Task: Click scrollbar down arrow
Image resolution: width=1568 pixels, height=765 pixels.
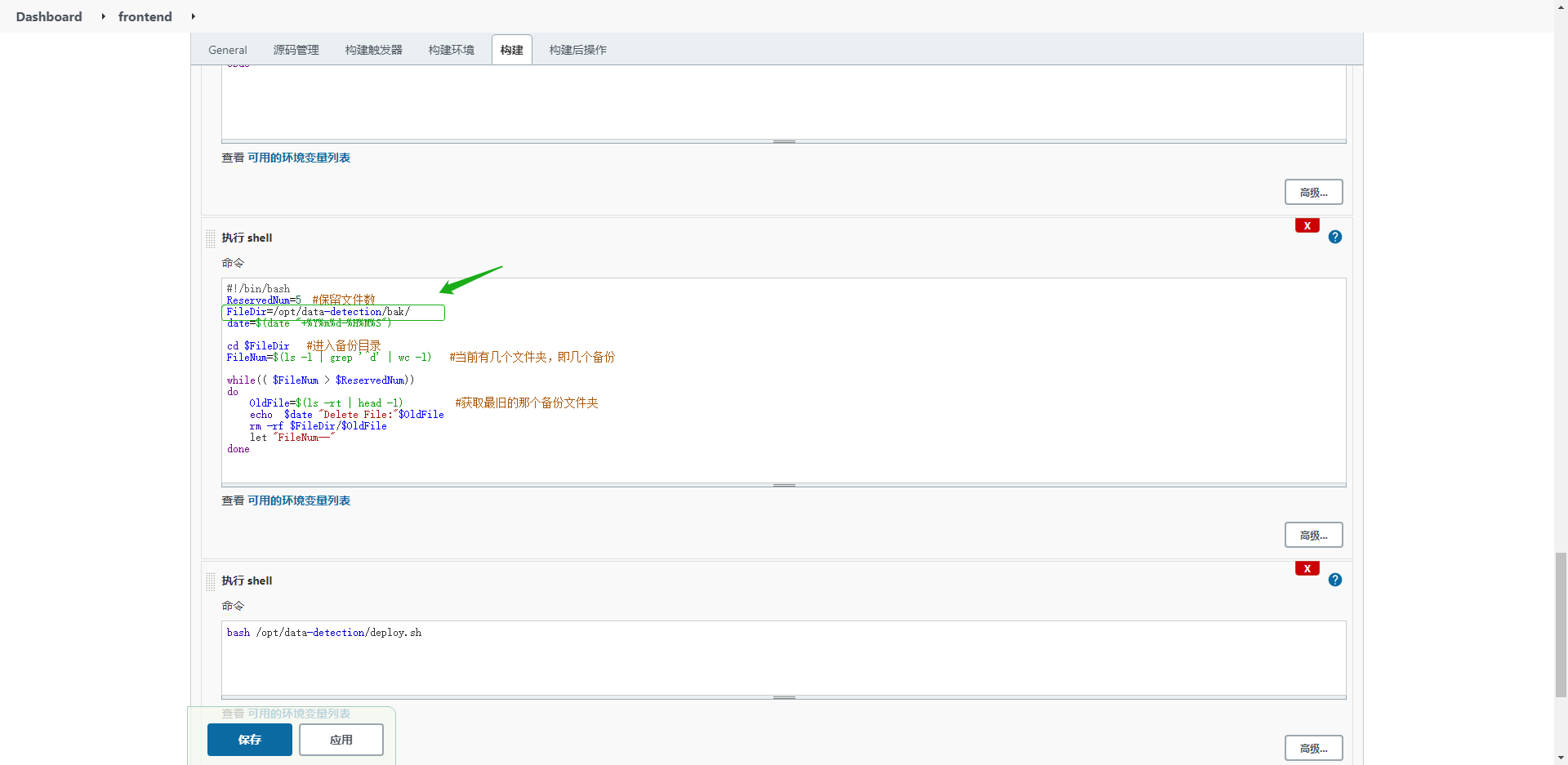Action: pos(1561,758)
